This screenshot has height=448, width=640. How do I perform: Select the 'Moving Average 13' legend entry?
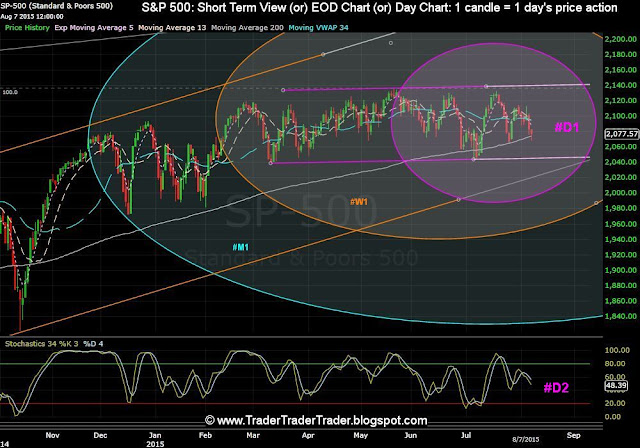[172, 28]
